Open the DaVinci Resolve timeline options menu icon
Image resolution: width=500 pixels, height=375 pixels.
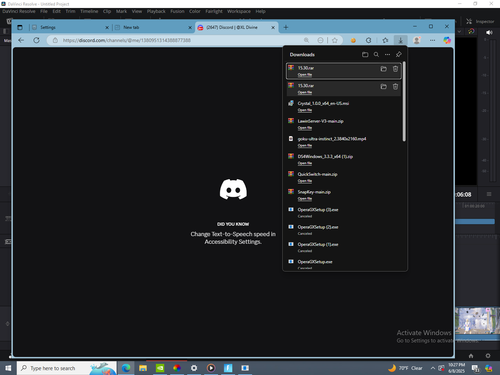click(x=489, y=194)
